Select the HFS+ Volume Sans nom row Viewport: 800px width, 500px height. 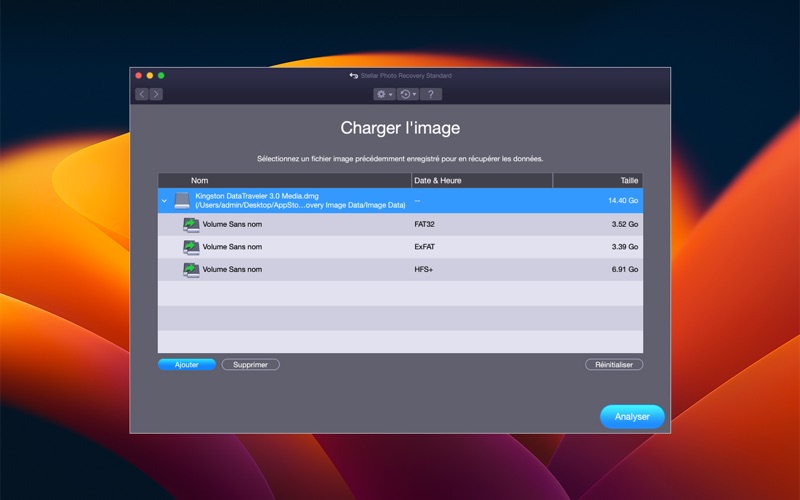click(400, 269)
